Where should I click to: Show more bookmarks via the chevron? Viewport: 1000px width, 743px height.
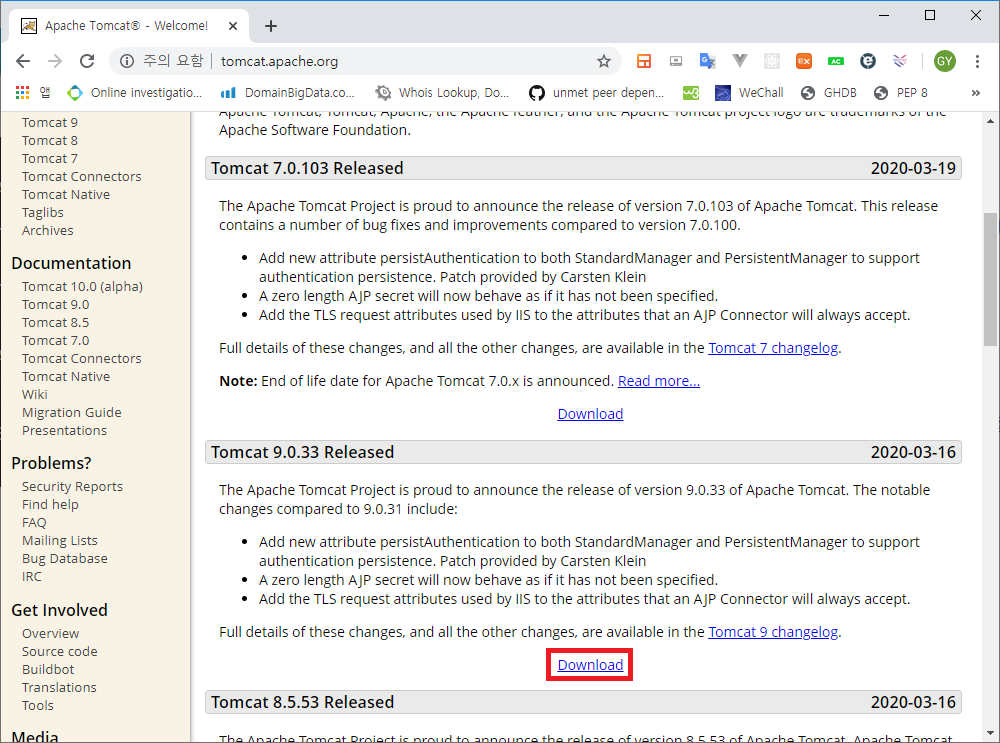[975, 93]
